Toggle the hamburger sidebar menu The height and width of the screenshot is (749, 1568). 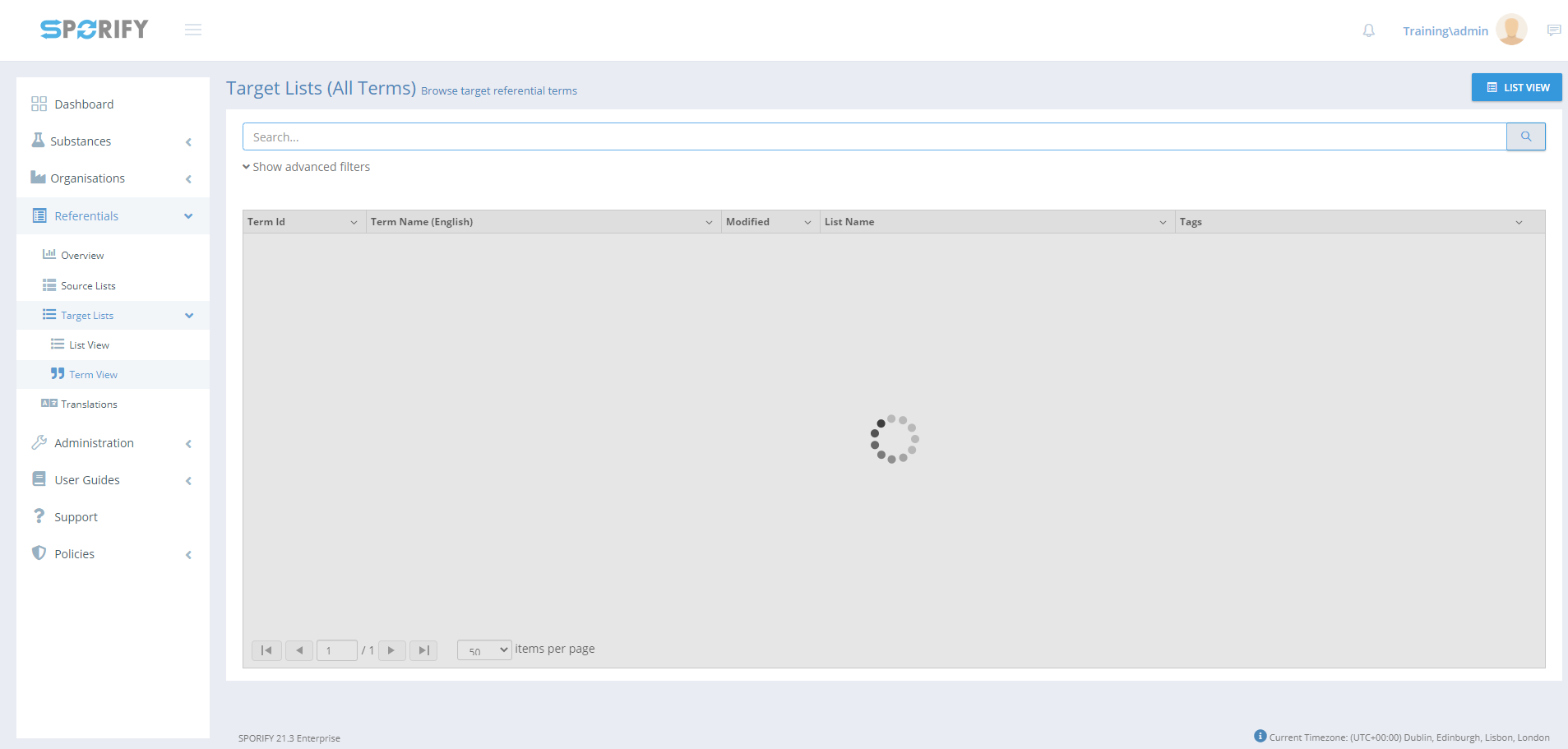tap(193, 30)
